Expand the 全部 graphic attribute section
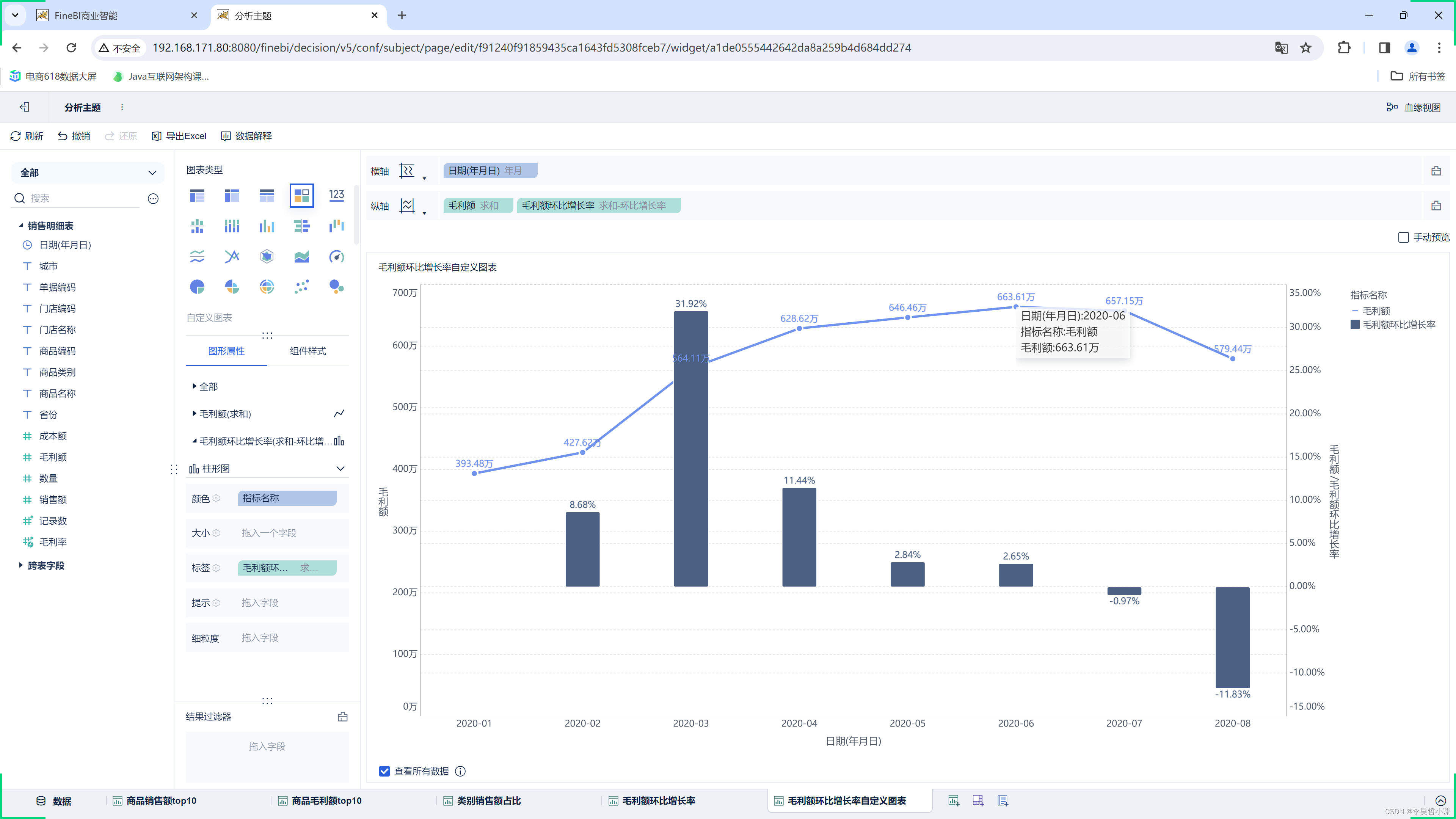This screenshot has height=819, width=1456. click(195, 386)
